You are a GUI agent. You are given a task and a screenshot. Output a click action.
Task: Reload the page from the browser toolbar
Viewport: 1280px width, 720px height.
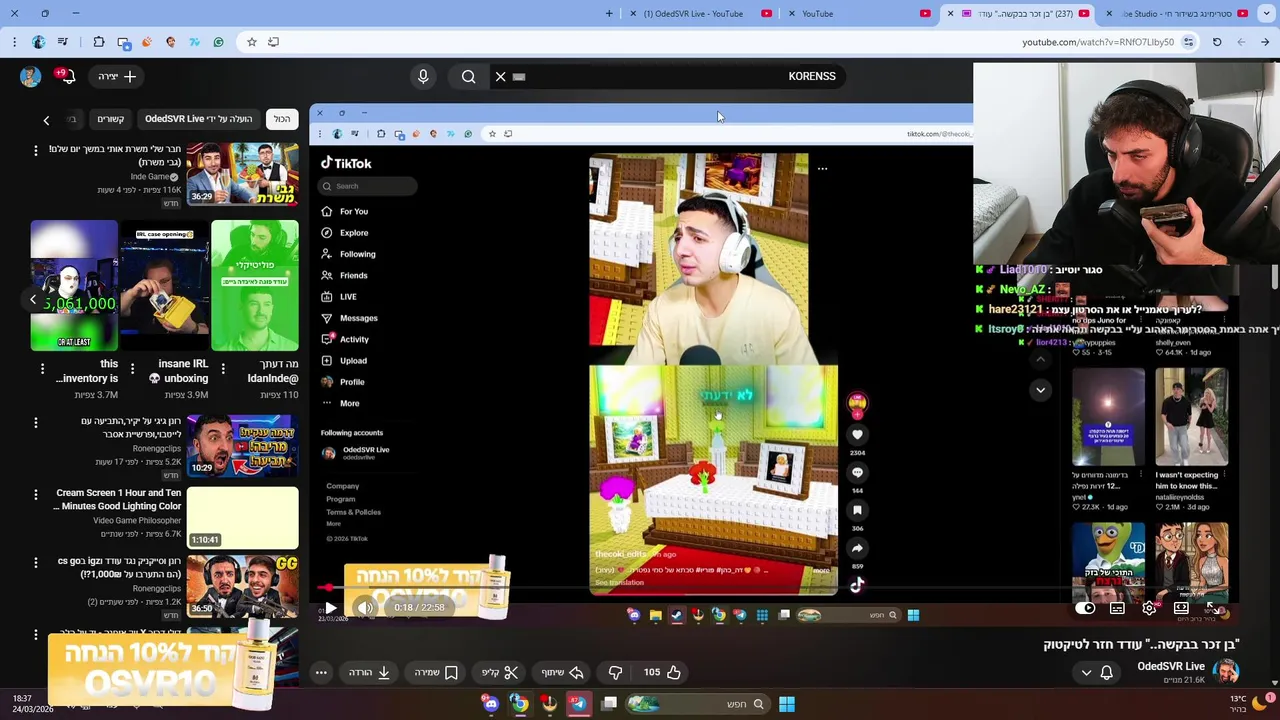point(1217,42)
